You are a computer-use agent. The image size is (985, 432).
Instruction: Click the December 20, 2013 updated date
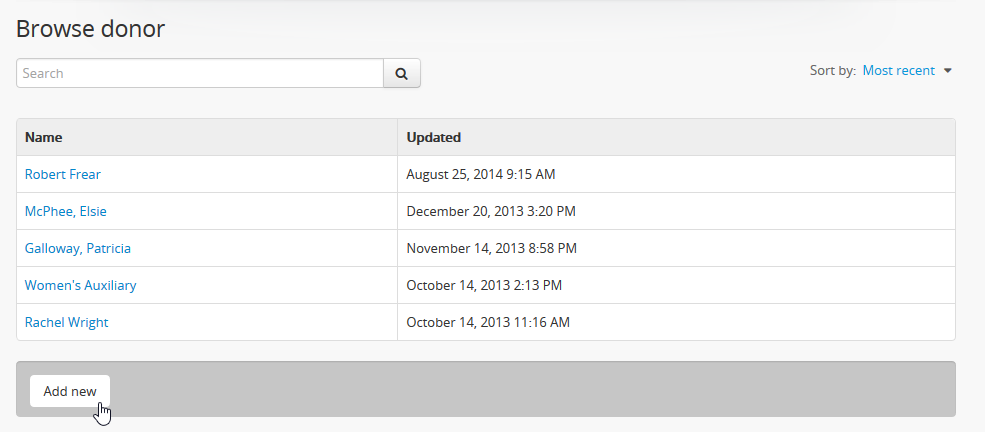pyautogui.click(x=491, y=211)
